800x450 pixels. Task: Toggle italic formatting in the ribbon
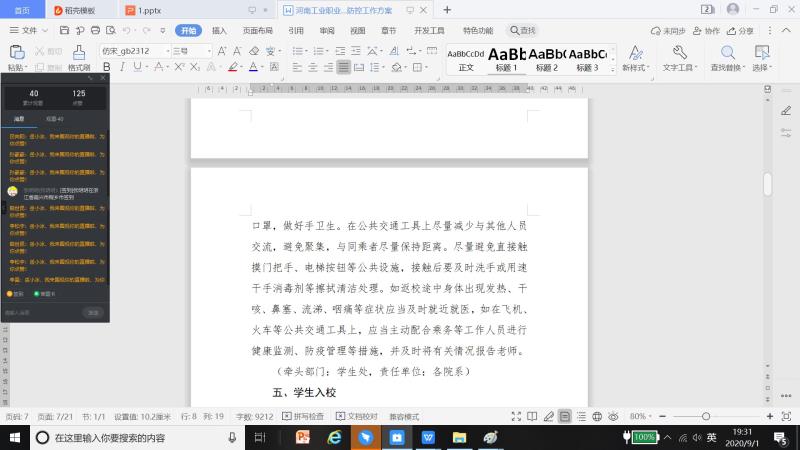121,68
